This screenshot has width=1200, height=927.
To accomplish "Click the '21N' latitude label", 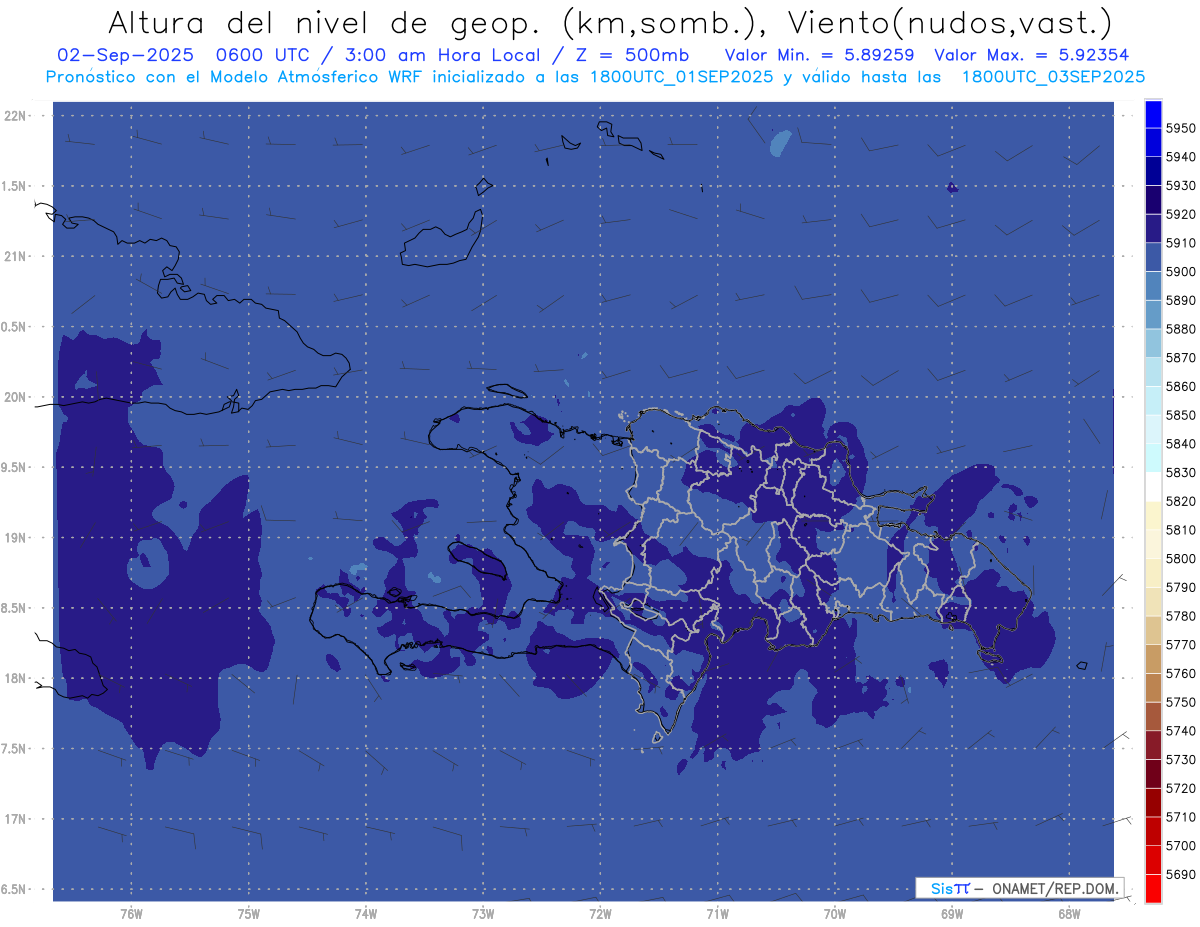I will tap(15, 256).
